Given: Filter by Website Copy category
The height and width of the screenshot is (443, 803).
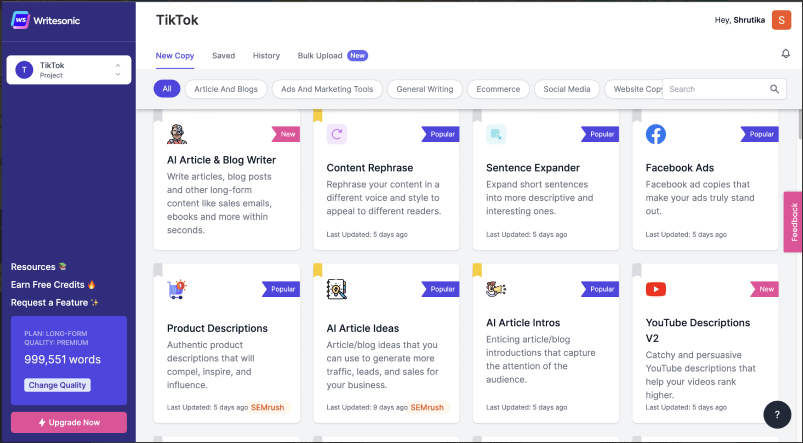Looking at the screenshot, I should (634, 89).
